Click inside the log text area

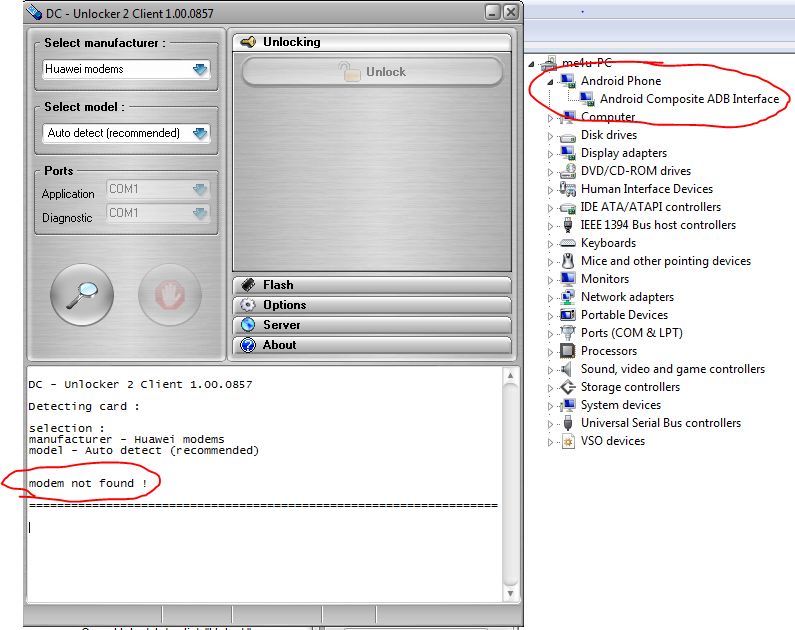click(265, 484)
